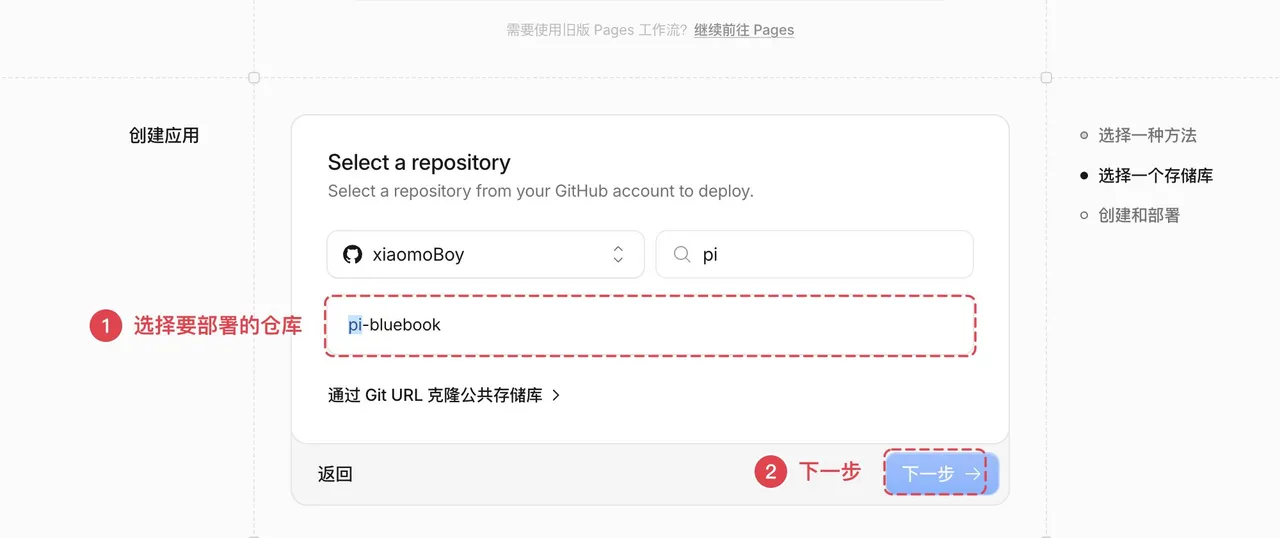Jump to the '创建和部署' step
Viewport: 1280px width, 538px height.
coord(1139,215)
